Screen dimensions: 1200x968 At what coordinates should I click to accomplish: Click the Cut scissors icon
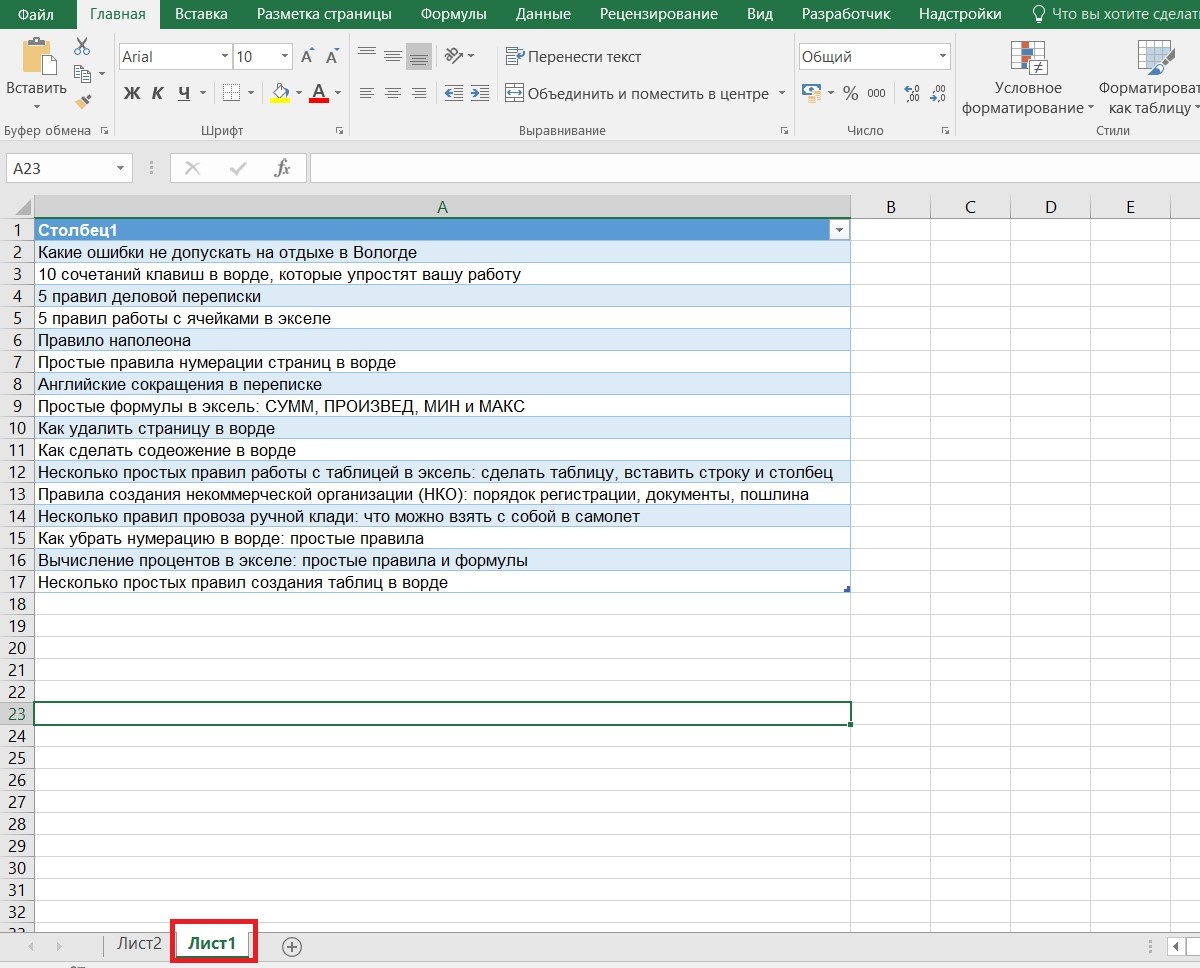82,47
